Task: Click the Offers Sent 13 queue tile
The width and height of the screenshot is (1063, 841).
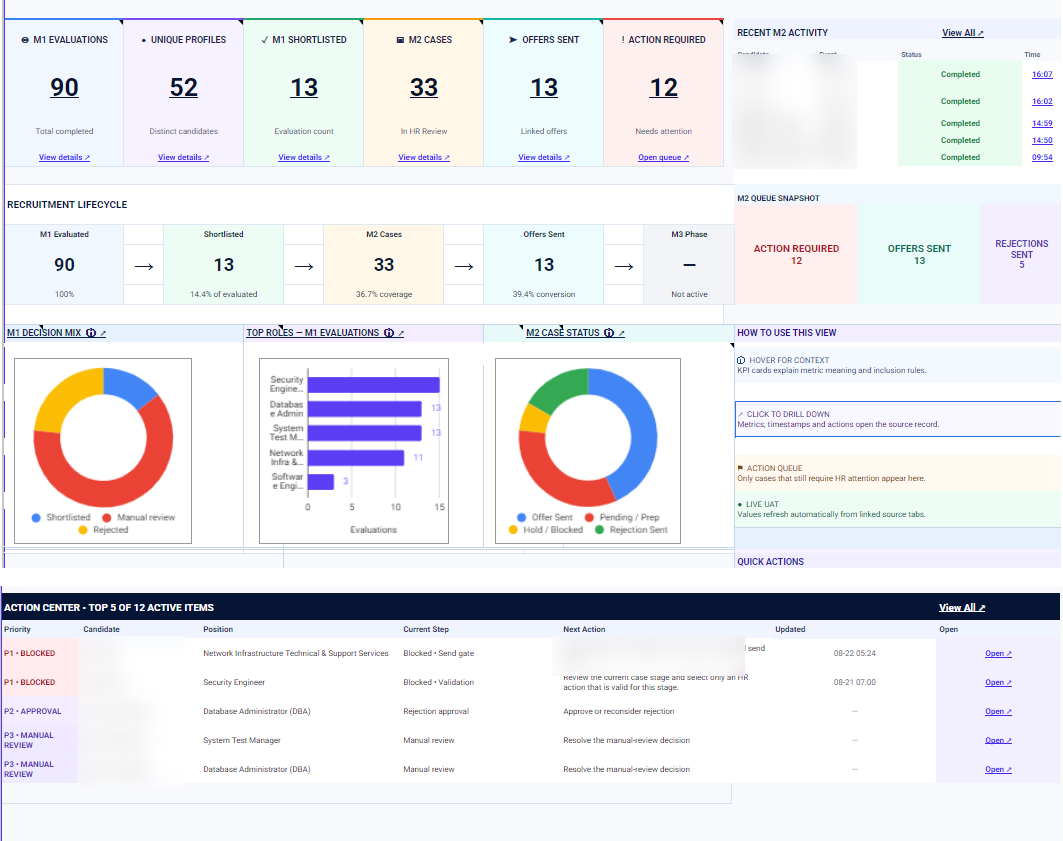Action: [919, 254]
